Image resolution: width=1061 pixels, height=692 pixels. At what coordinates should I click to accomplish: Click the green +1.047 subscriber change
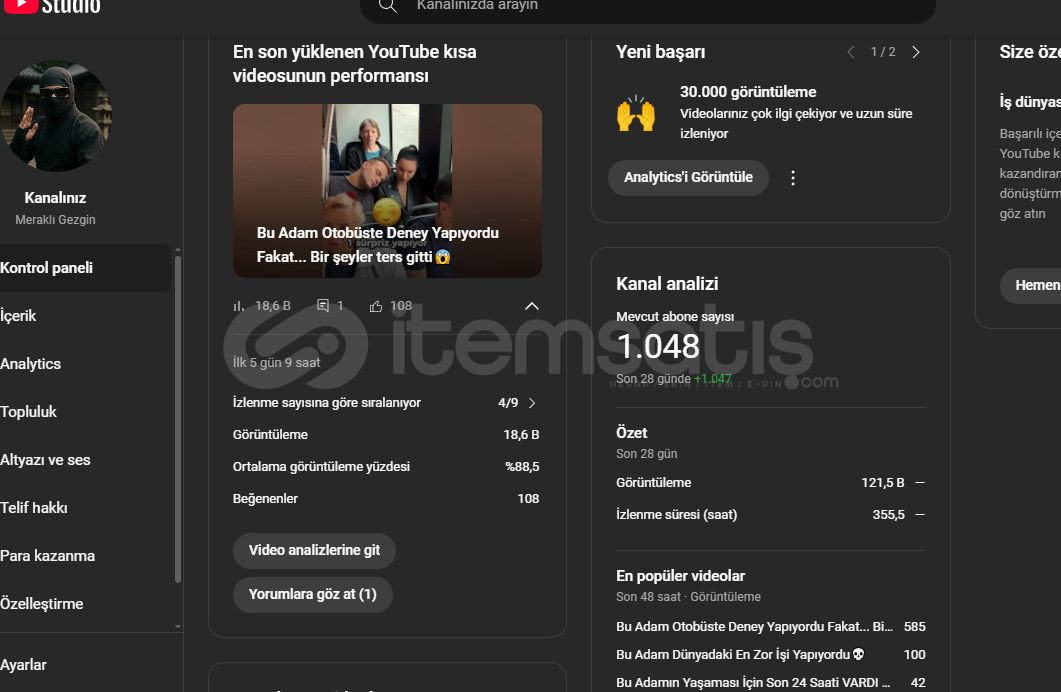pyautogui.click(x=713, y=379)
